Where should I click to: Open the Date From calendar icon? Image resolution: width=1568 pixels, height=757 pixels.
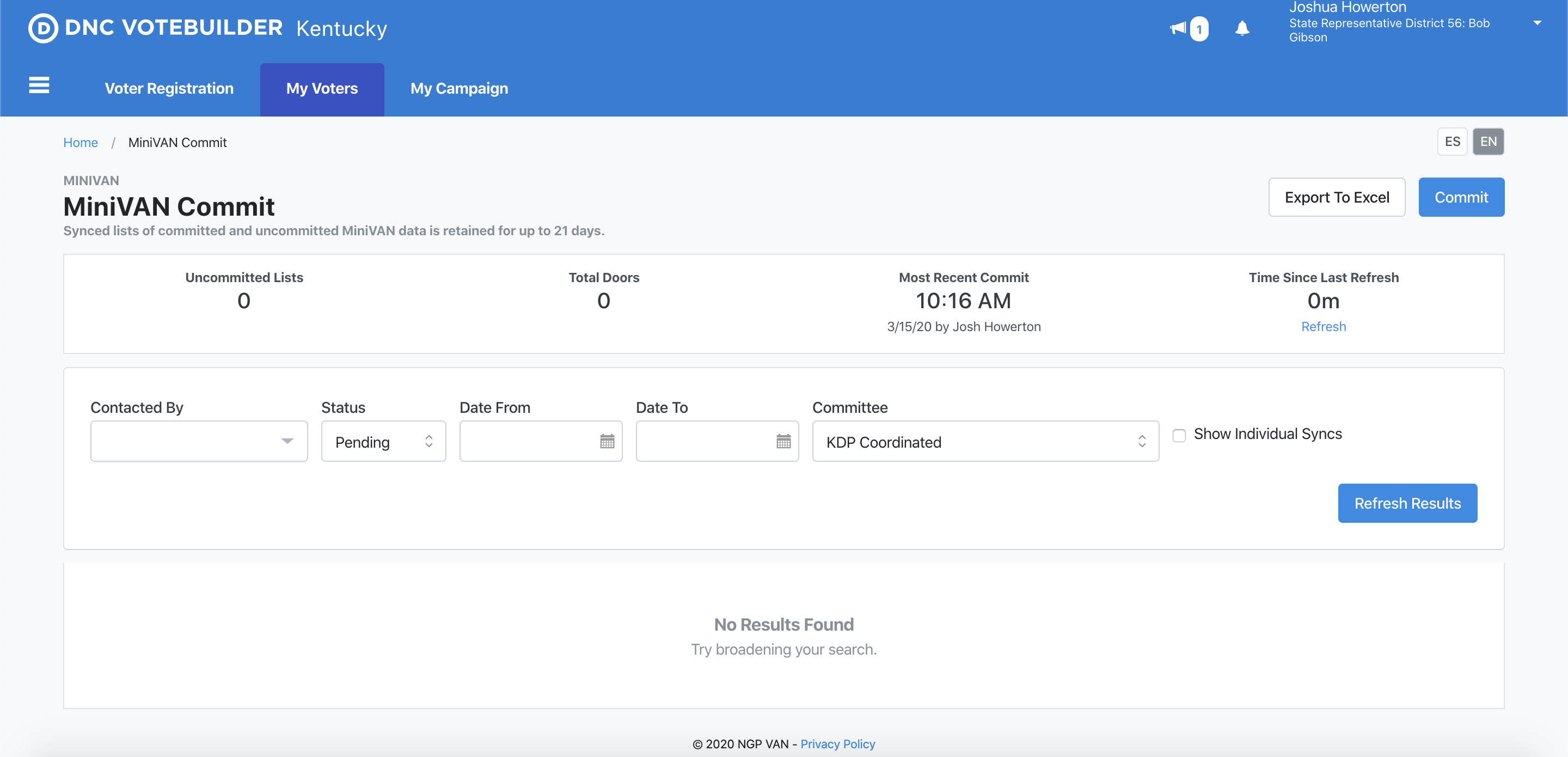[x=607, y=441]
